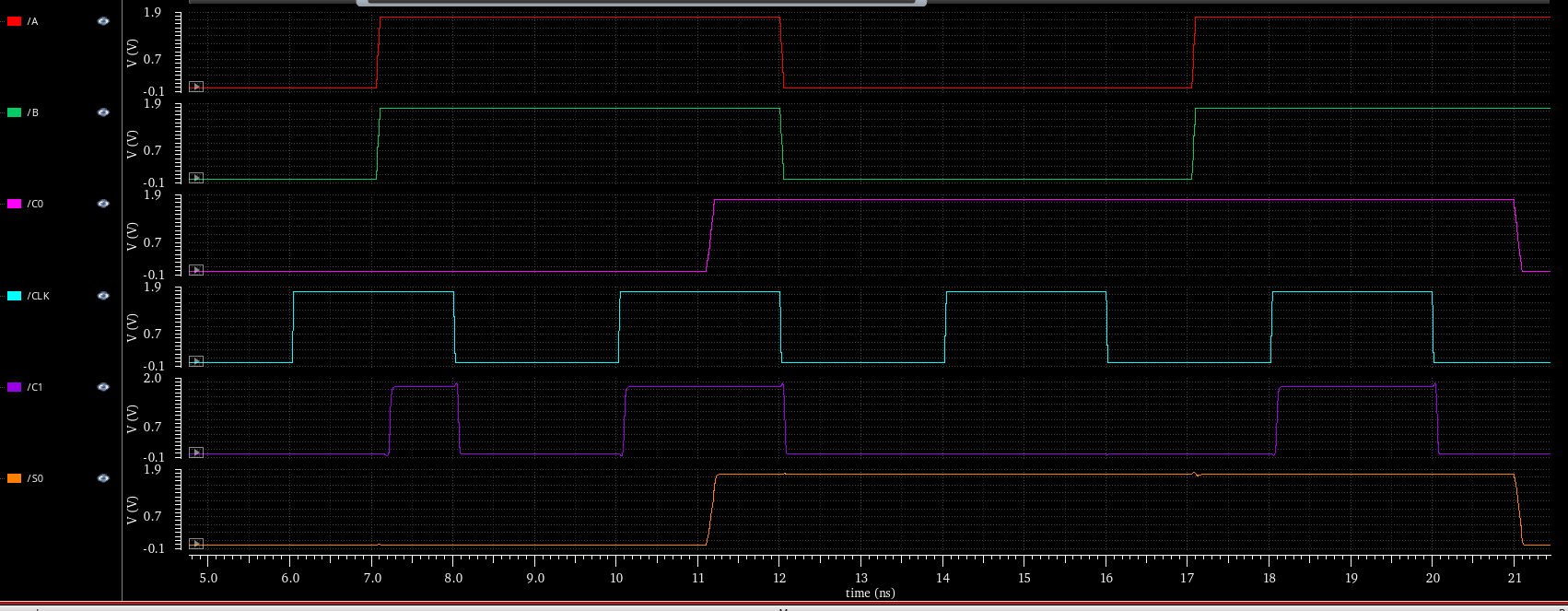Click the arrow marker on the /S0 strip
This screenshot has width=1568, height=611.
click(x=195, y=544)
